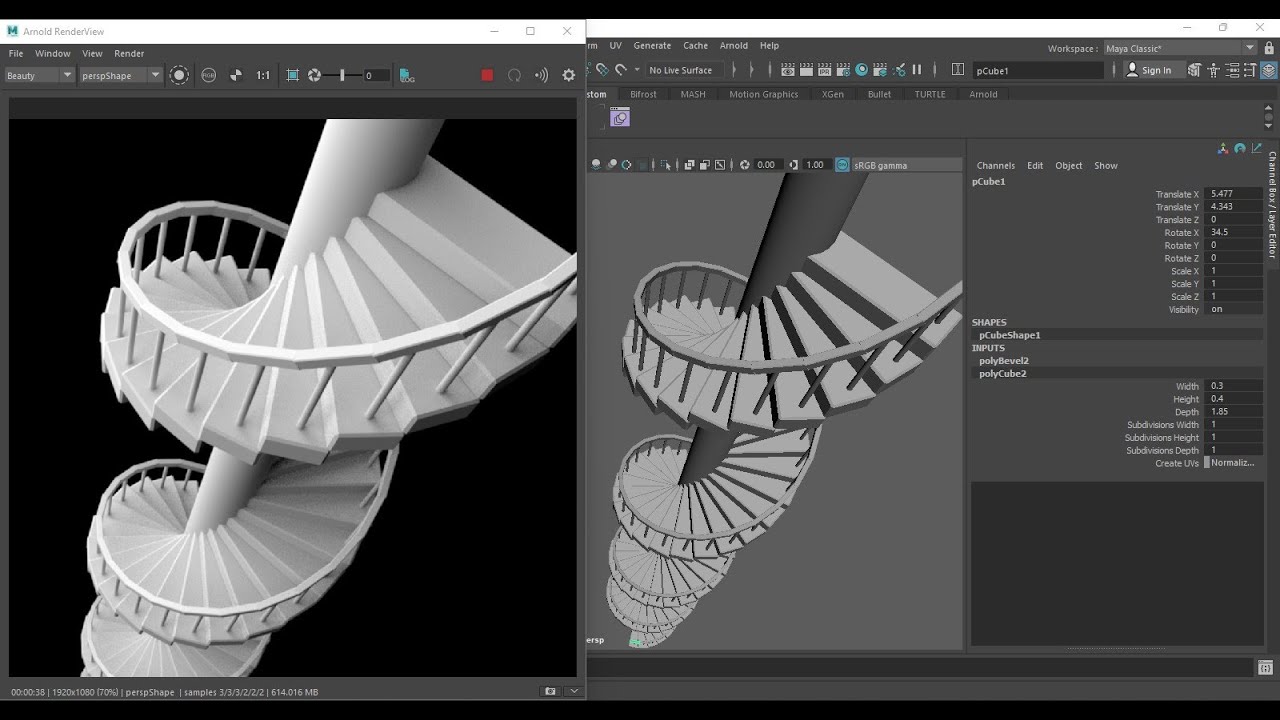Click the Translate X value field
This screenshot has height=720, width=1280.
pos(1235,194)
